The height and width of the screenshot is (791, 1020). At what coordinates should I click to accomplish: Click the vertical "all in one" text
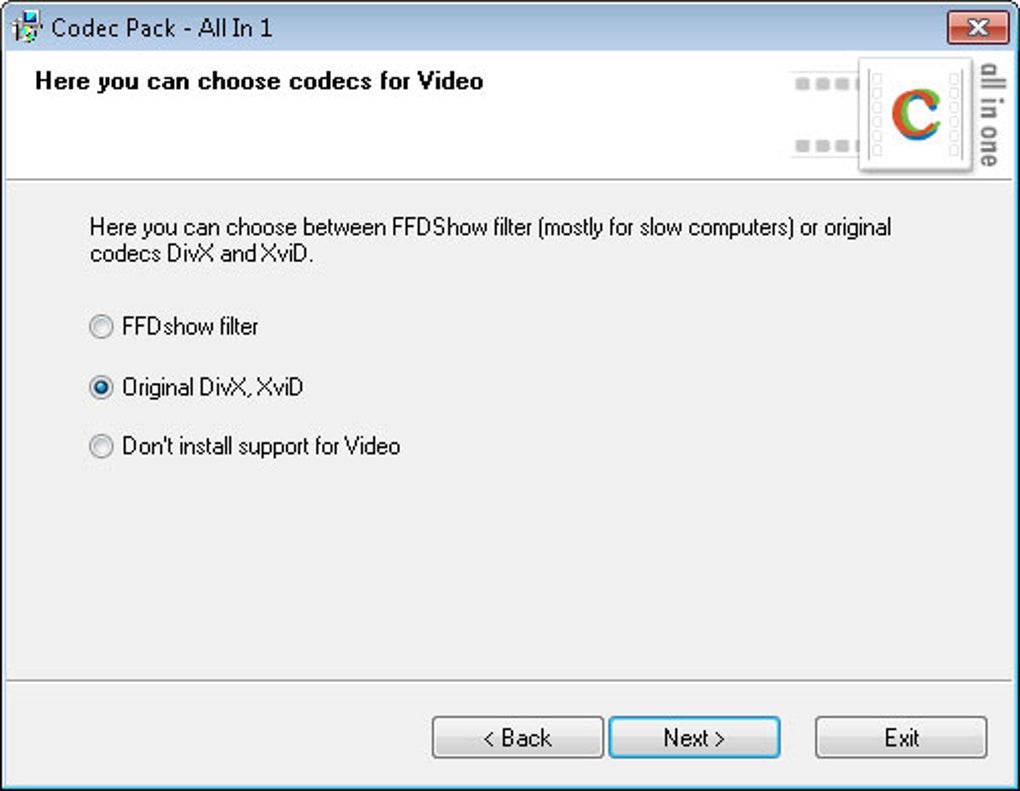(989, 114)
